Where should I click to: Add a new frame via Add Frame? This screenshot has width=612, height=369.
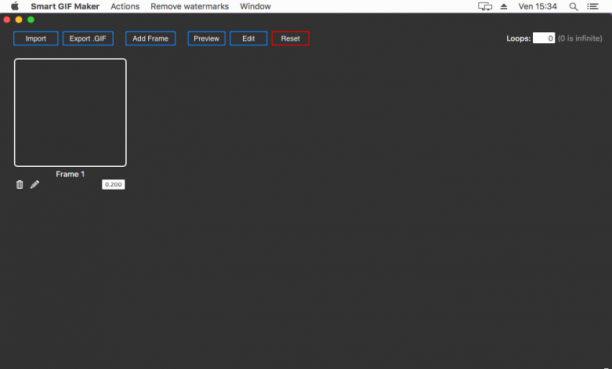[x=150, y=39]
